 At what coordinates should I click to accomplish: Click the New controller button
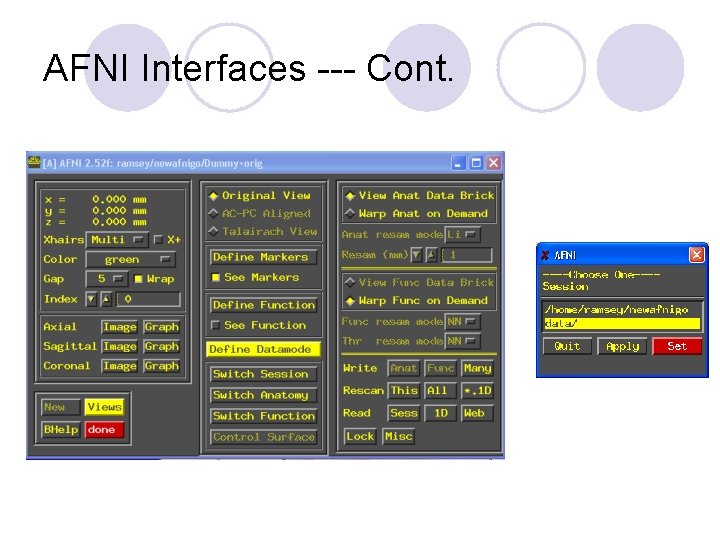61,407
